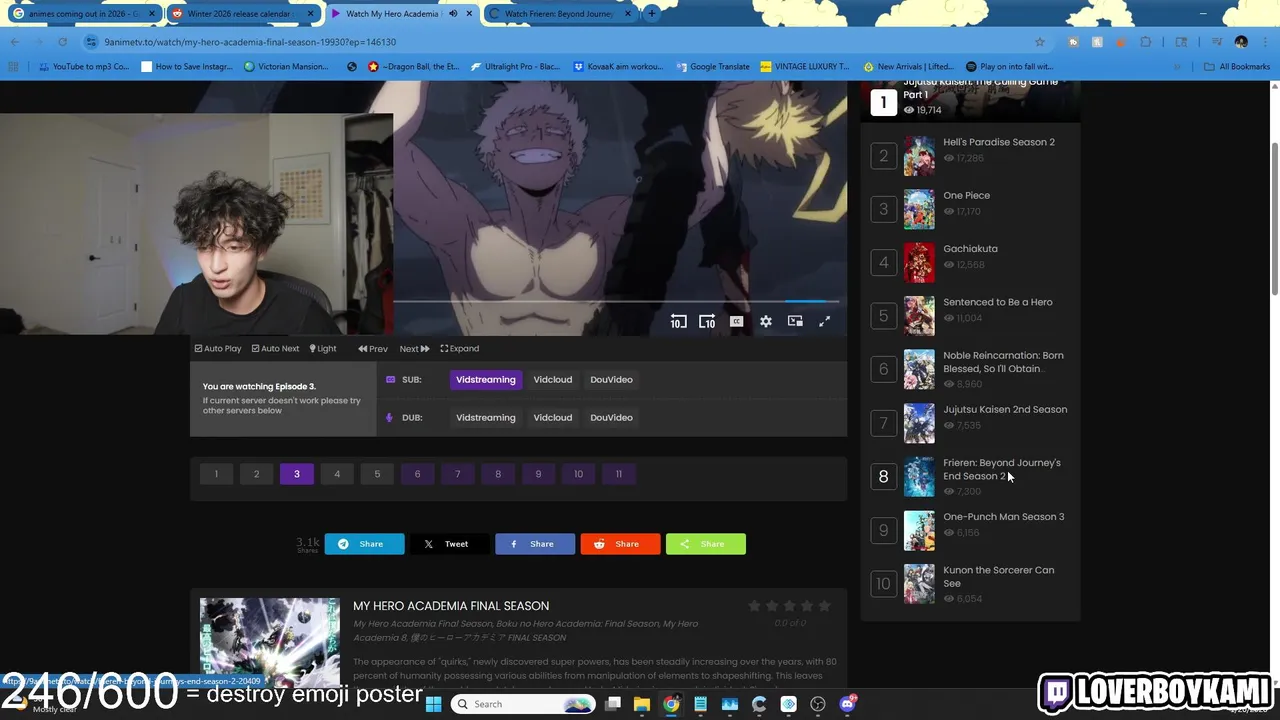Open episode 10

578,474
